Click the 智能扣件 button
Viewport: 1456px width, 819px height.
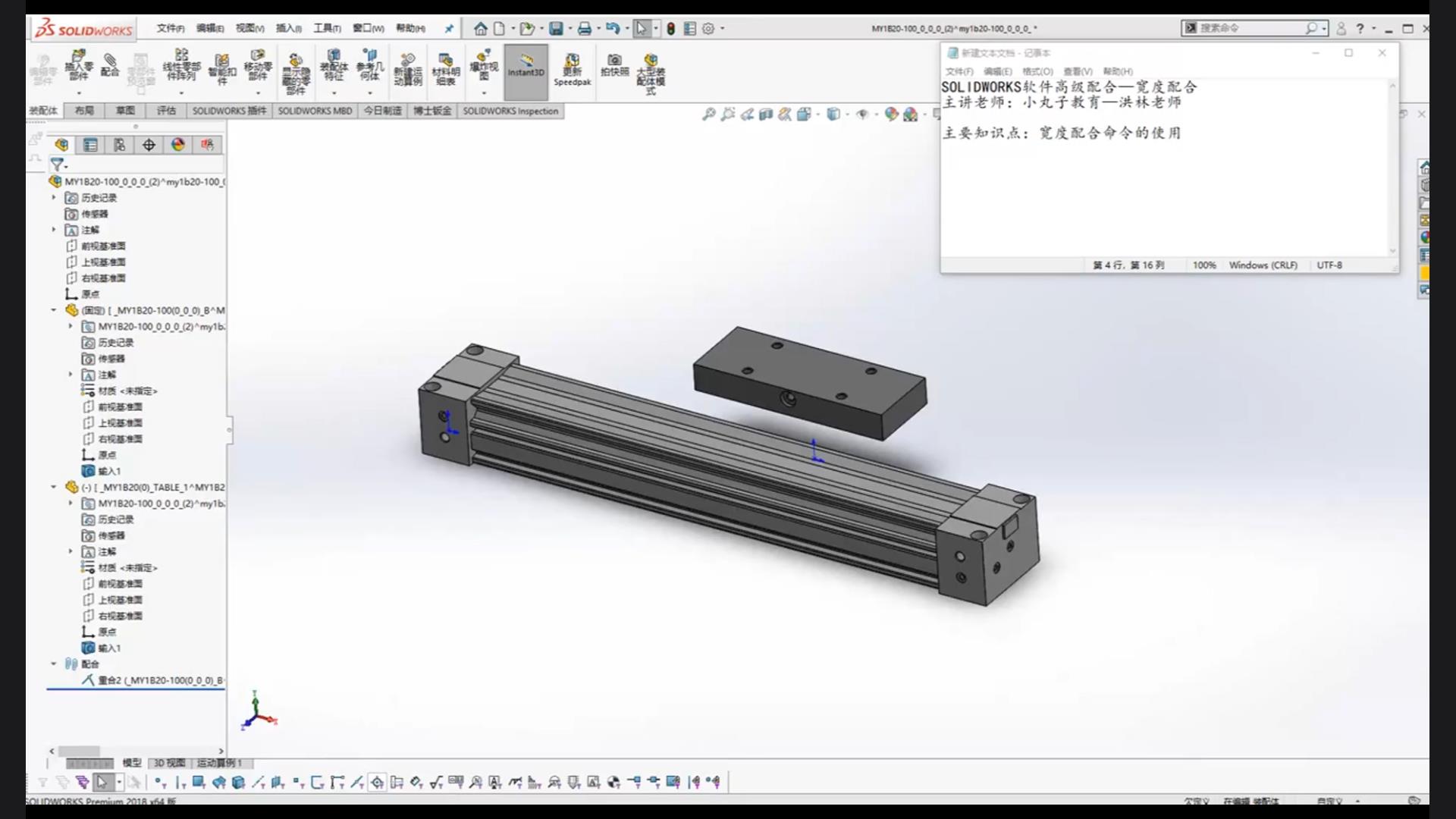pyautogui.click(x=222, y=68)
